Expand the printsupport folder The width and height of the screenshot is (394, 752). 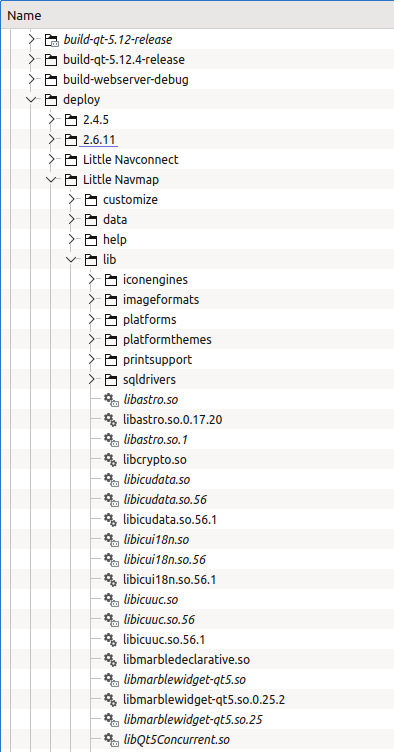coord(92,359)
